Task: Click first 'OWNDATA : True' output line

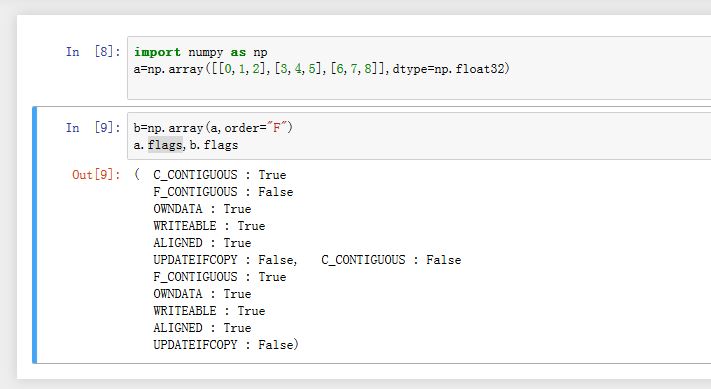Action: pyautogui.click(x=202, y=209)
